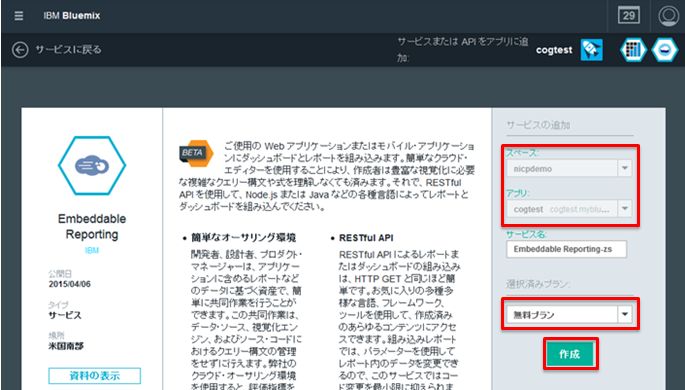Image resolution: width=685 pixels, height=390 pixels.
Task: Open the hamburger navigation menu
Action: (x=18, y=16)
